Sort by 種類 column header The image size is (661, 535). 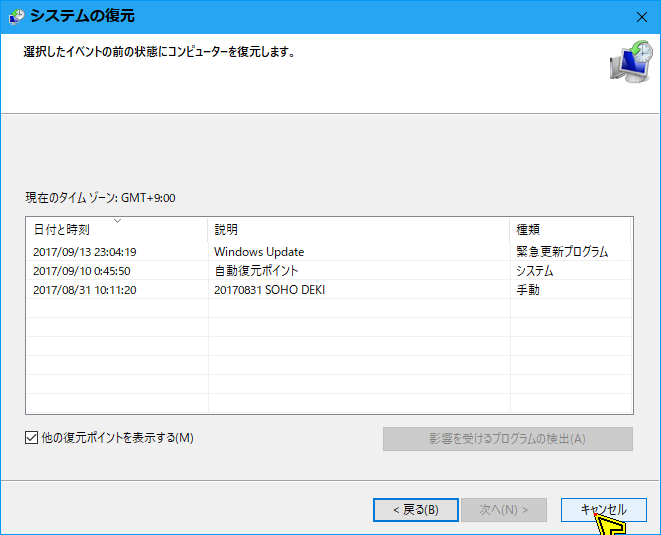click(x=570, y=229)
